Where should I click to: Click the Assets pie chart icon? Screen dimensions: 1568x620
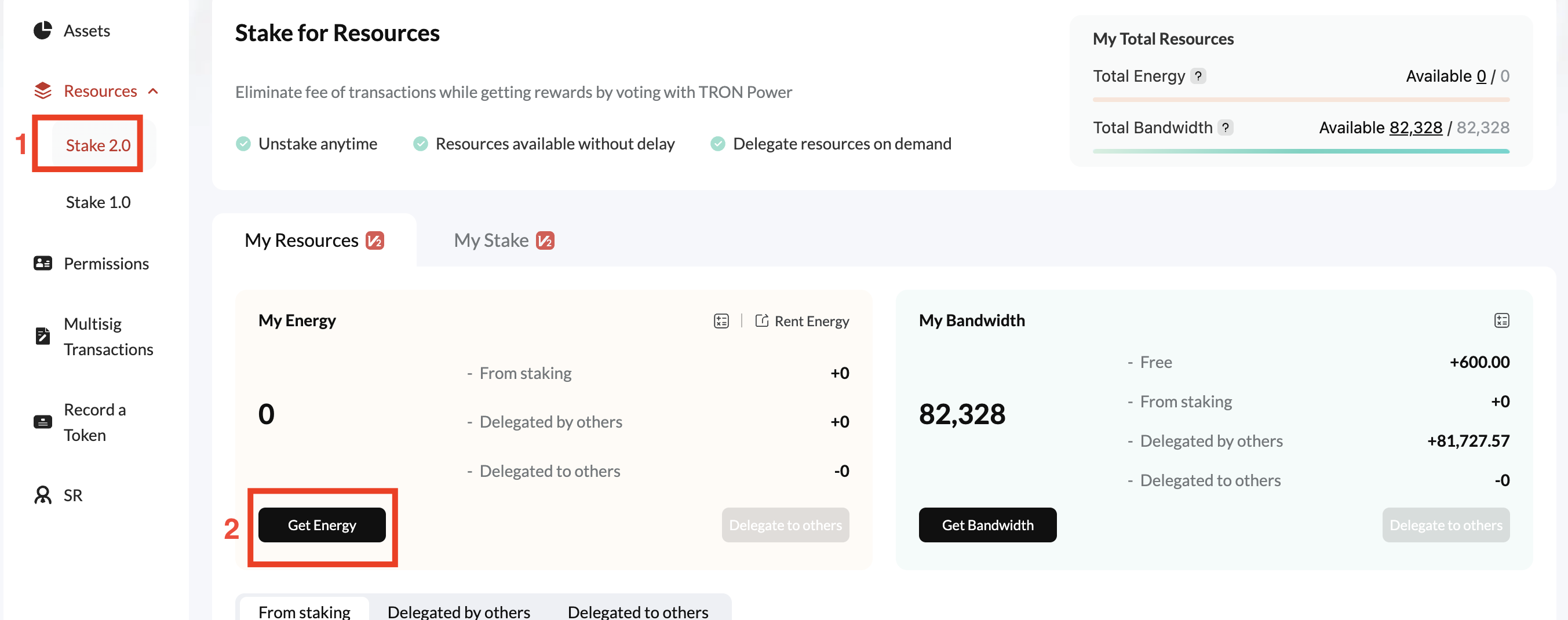pos(43,31)
